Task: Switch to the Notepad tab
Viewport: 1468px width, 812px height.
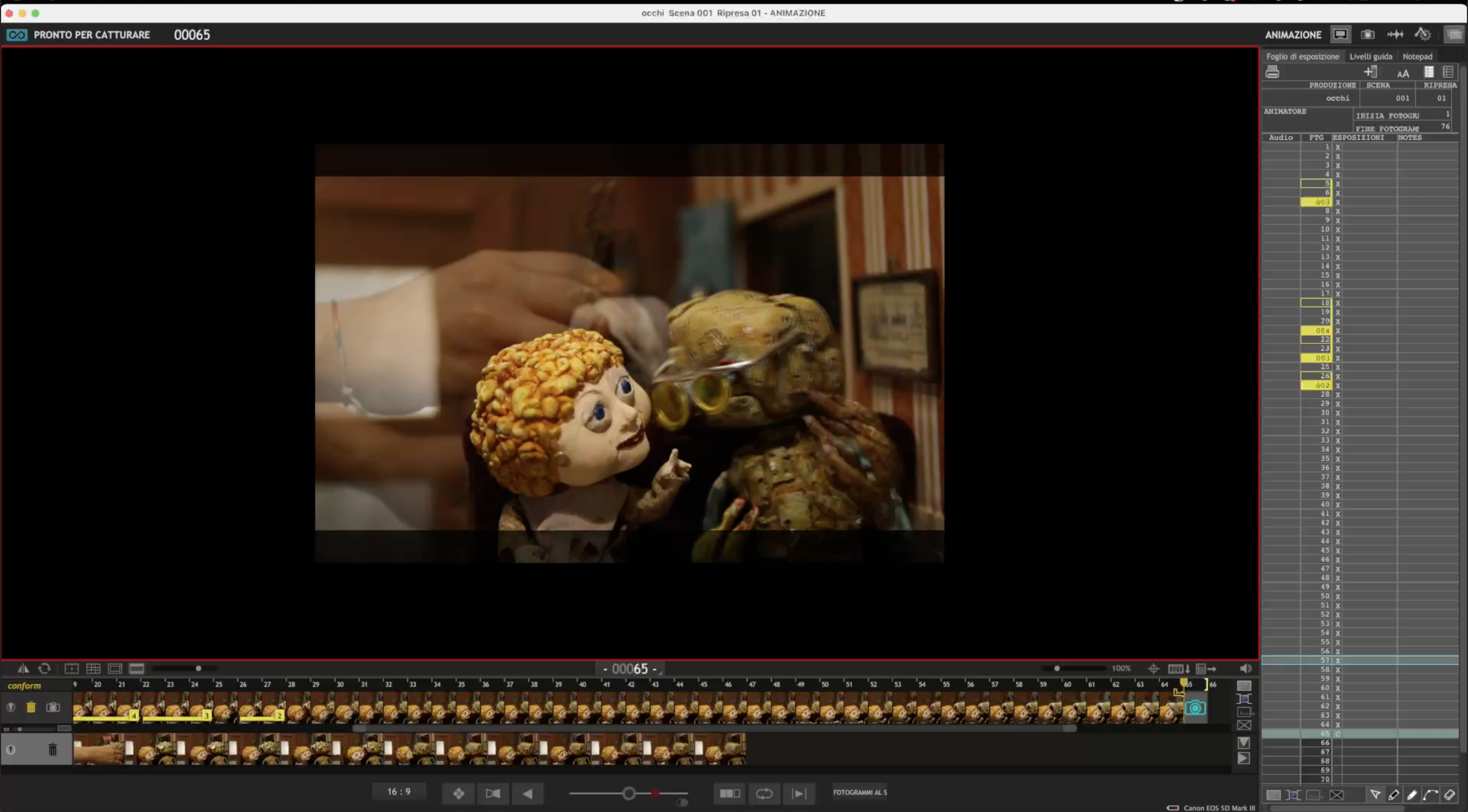Action: (x=1417, y=56)
